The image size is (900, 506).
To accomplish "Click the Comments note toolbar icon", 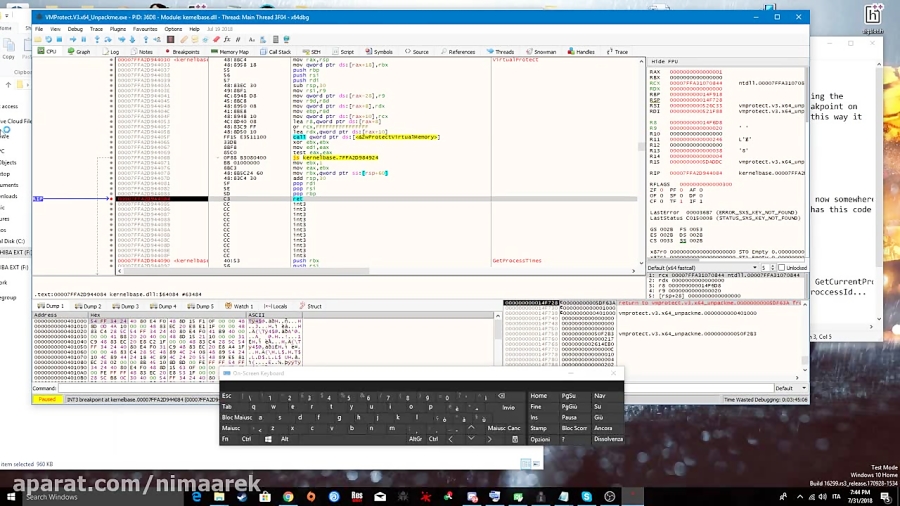I will tap(195, 40).
